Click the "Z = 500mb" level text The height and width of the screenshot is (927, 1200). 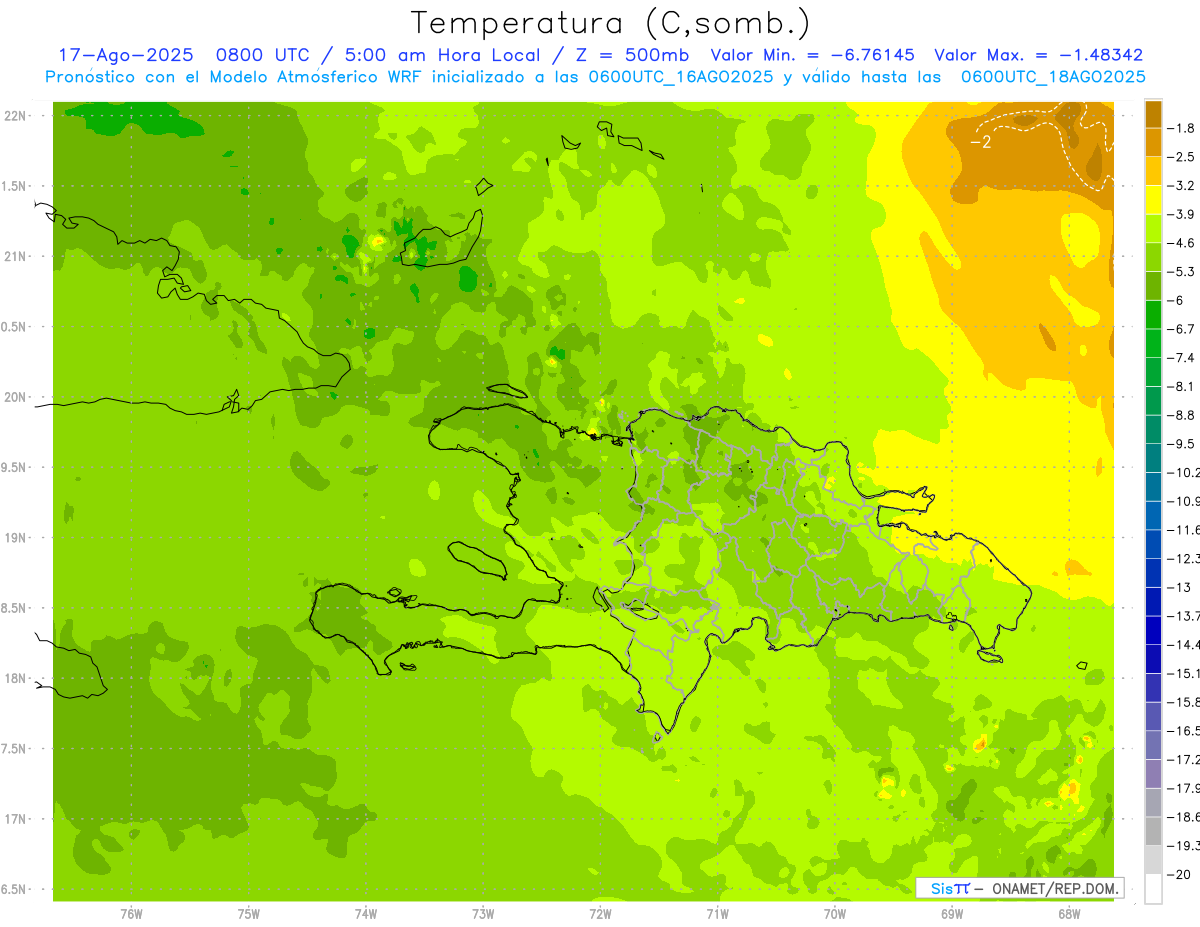click(632, 56)
